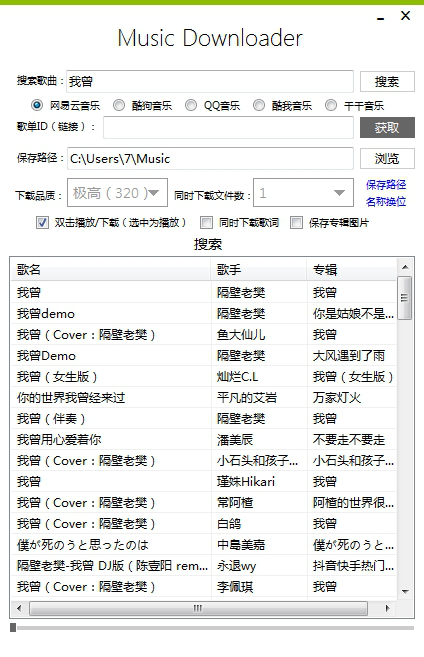Click the horizontal scroll-right arrow
Screen dimensions: 424x657
tap(388, 608)
